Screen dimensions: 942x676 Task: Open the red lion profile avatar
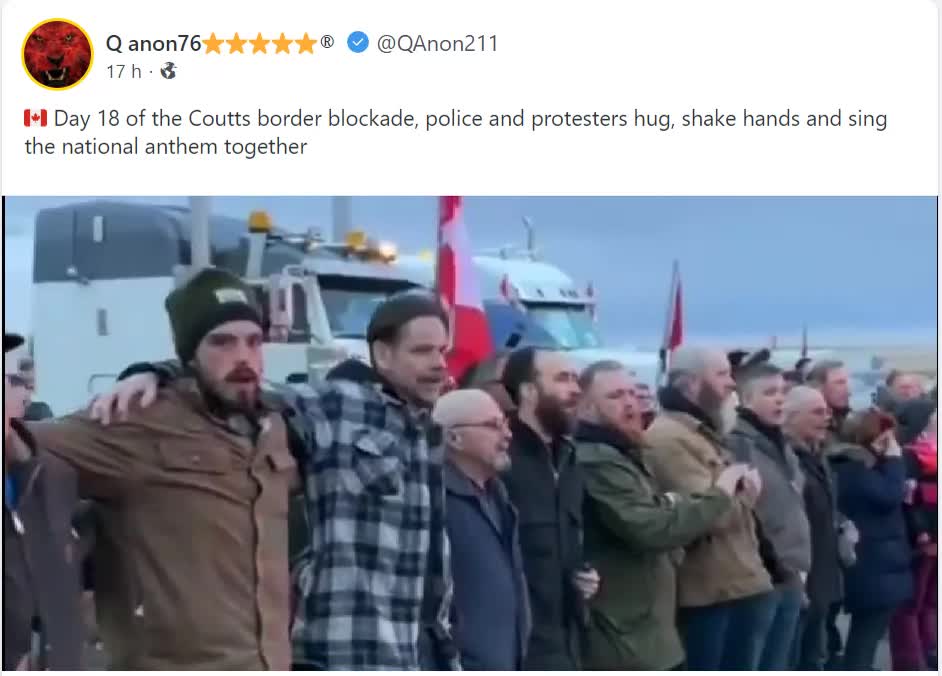pyautogui.click(x=57, y=54)
